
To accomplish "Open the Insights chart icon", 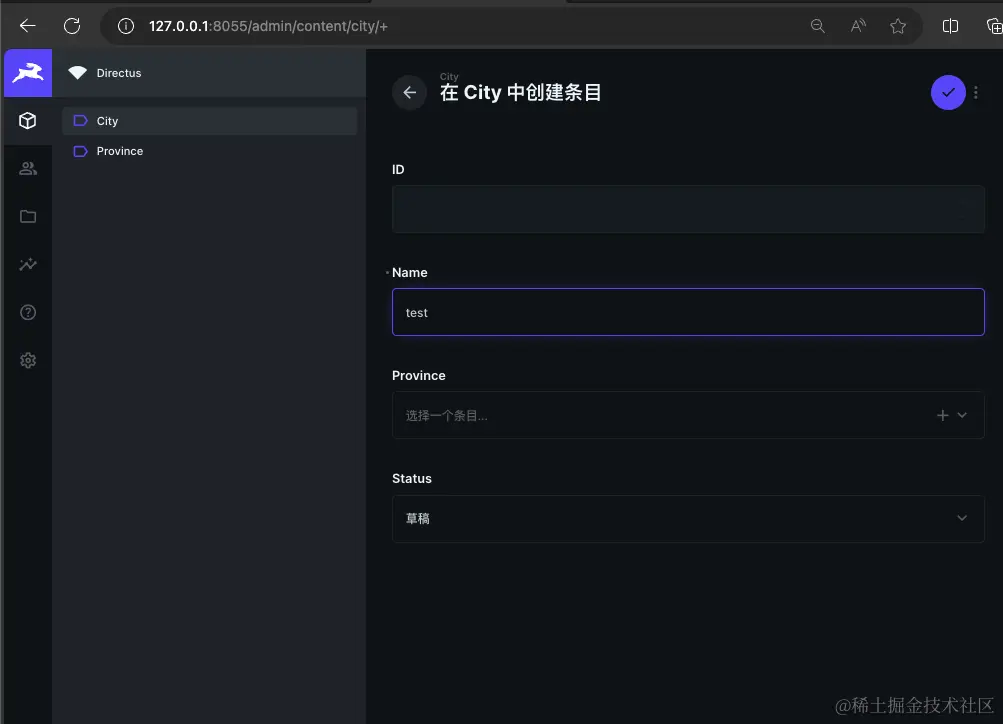I will [x=28, y=264].
